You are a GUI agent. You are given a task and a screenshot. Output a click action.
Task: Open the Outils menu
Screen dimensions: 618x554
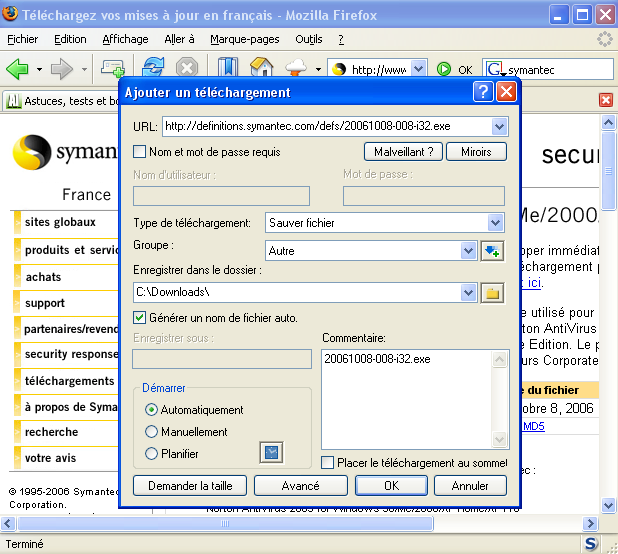point(309,39)
